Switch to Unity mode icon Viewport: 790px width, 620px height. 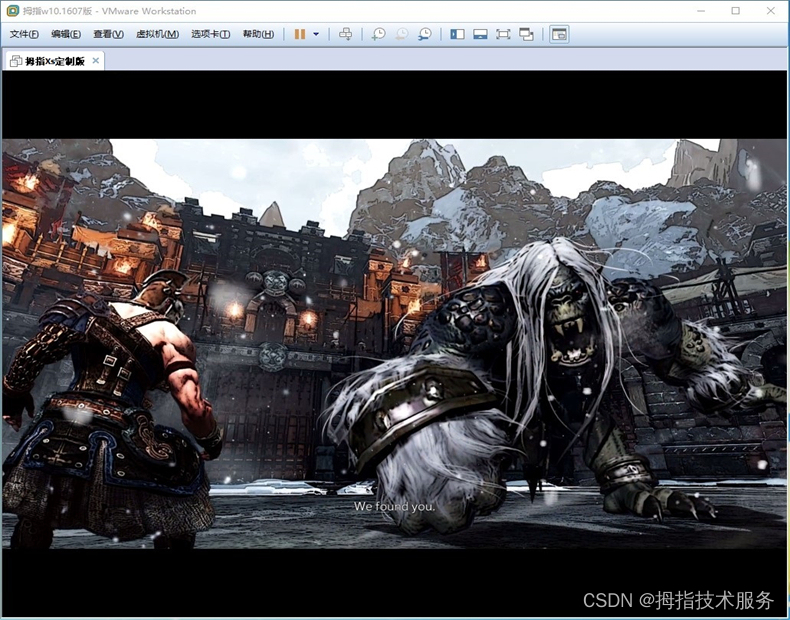click(x=526, y=34)
